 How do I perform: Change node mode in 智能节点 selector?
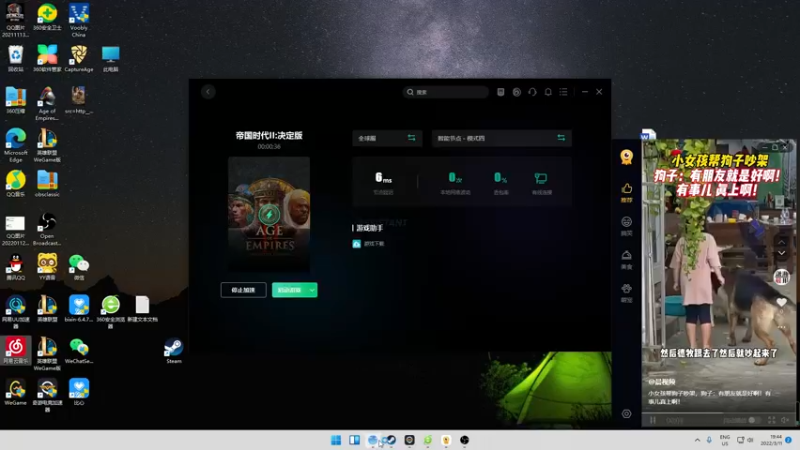(x=502, y=138)
